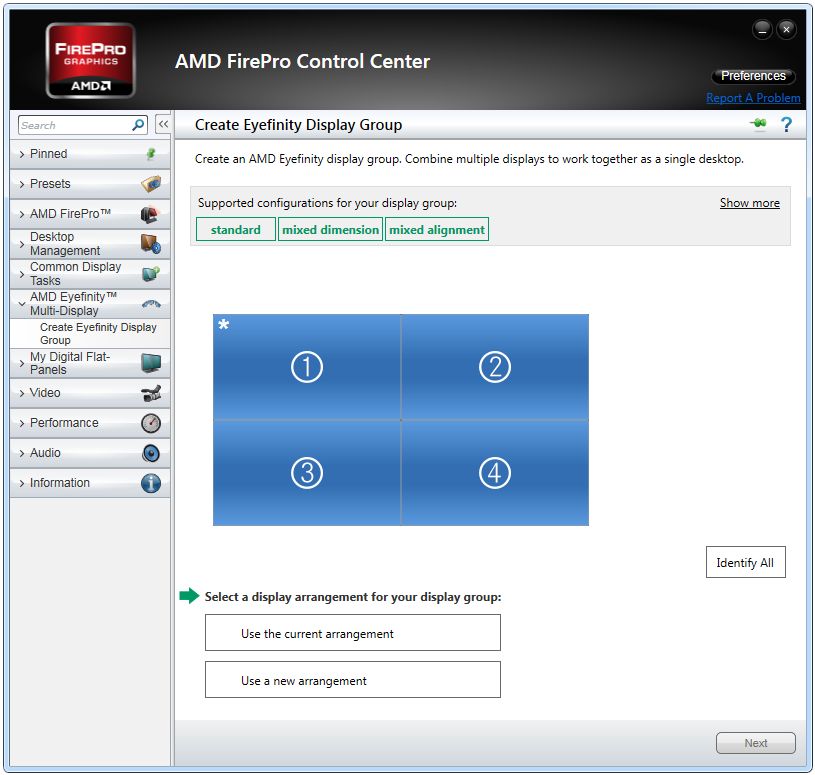Select display 4 in the layout grid
Screen dimensions: 815x775
tap(495, 473)
